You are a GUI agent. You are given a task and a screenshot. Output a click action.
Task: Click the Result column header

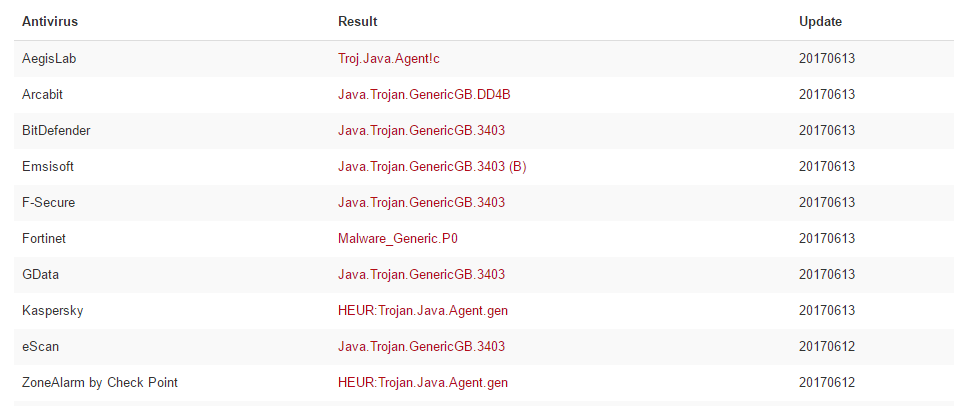pyautogui.click(x=358, y=21)
